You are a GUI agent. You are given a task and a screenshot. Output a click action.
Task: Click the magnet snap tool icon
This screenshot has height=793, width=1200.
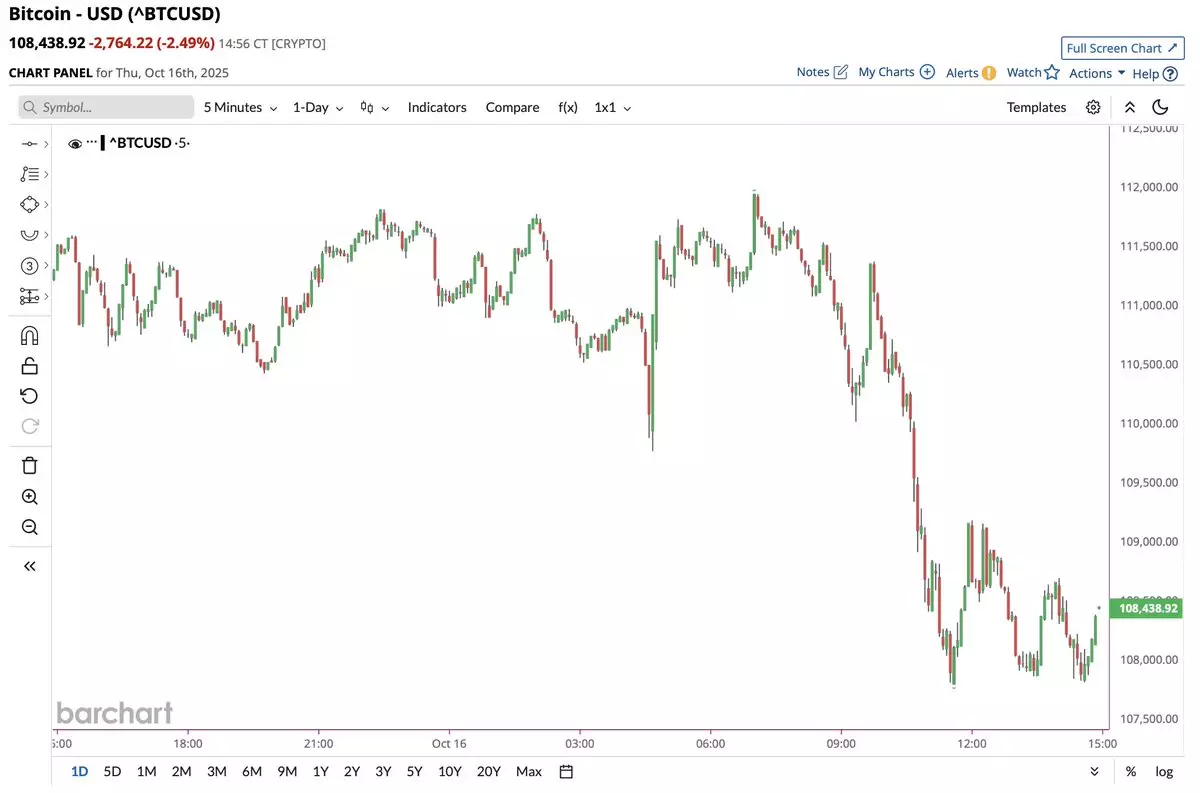tap(29, 336)
